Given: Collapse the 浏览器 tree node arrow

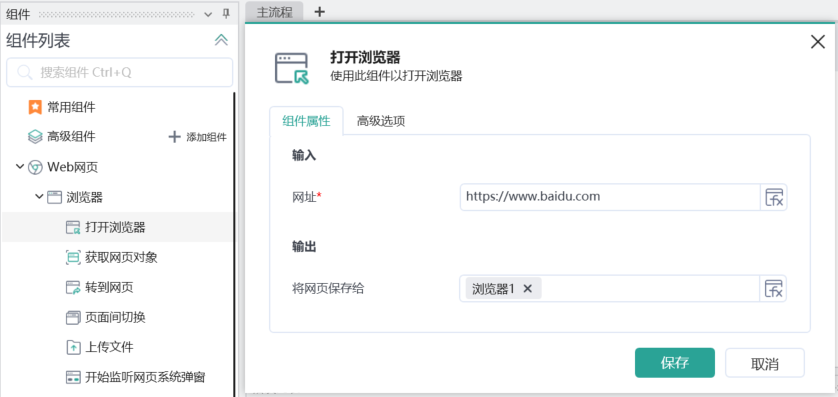Looking at the screenshot, I should click(x=39, y=197).
